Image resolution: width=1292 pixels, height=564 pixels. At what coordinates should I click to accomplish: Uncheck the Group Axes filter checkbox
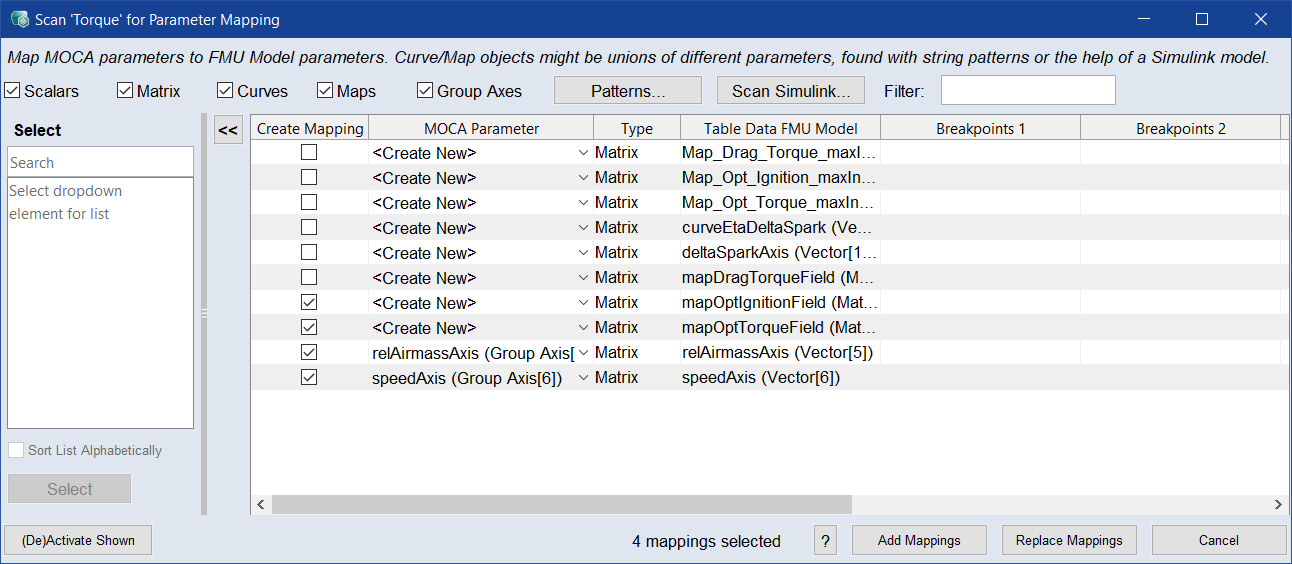[425, 91]
